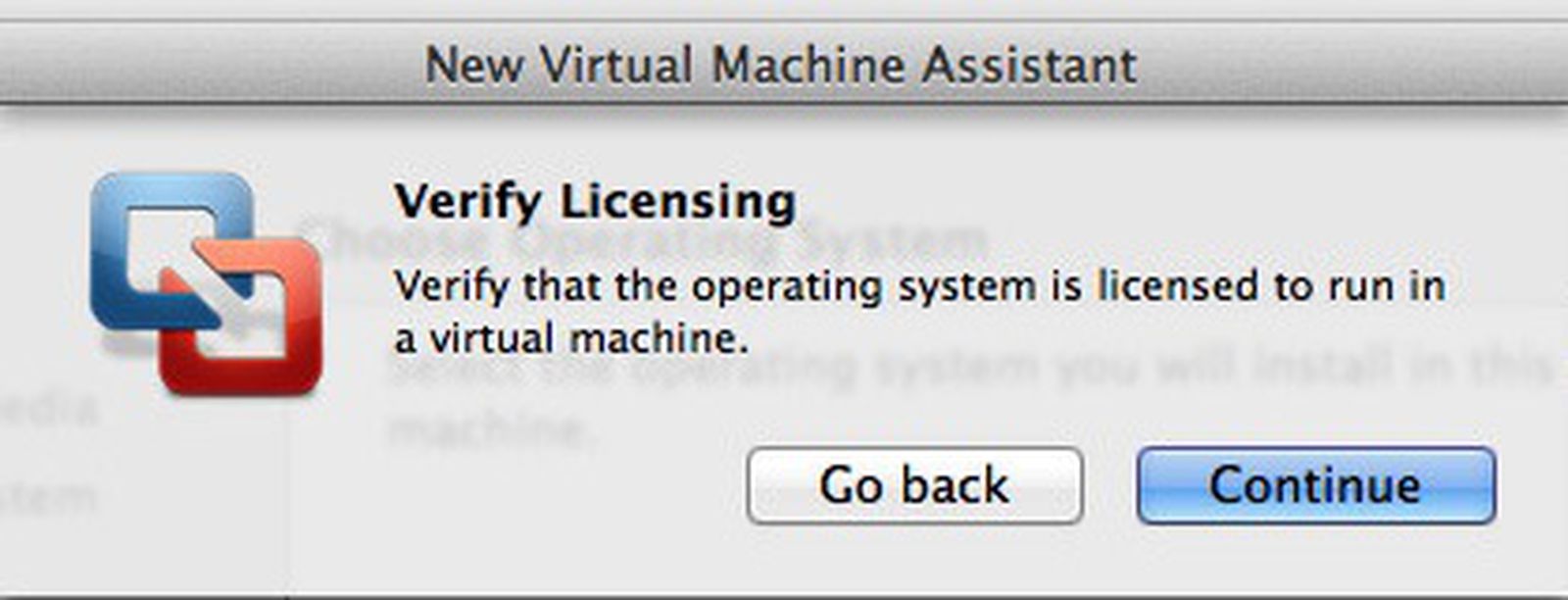Click the "a virtual machine." message line

571,339
